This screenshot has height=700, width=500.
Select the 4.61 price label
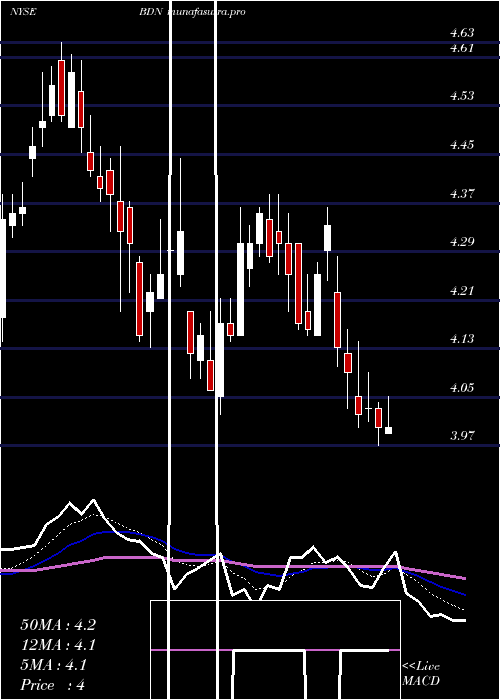[x=462, y=48]
